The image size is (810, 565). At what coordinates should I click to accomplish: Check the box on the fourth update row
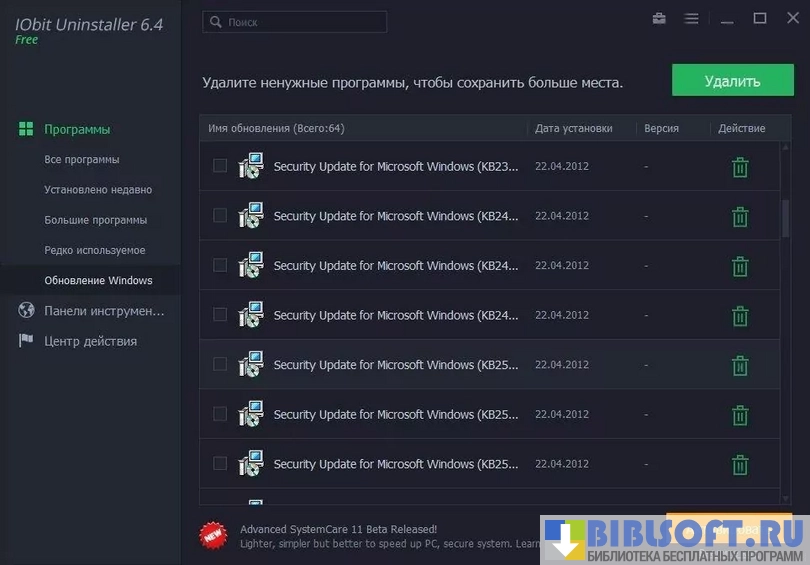220,315
